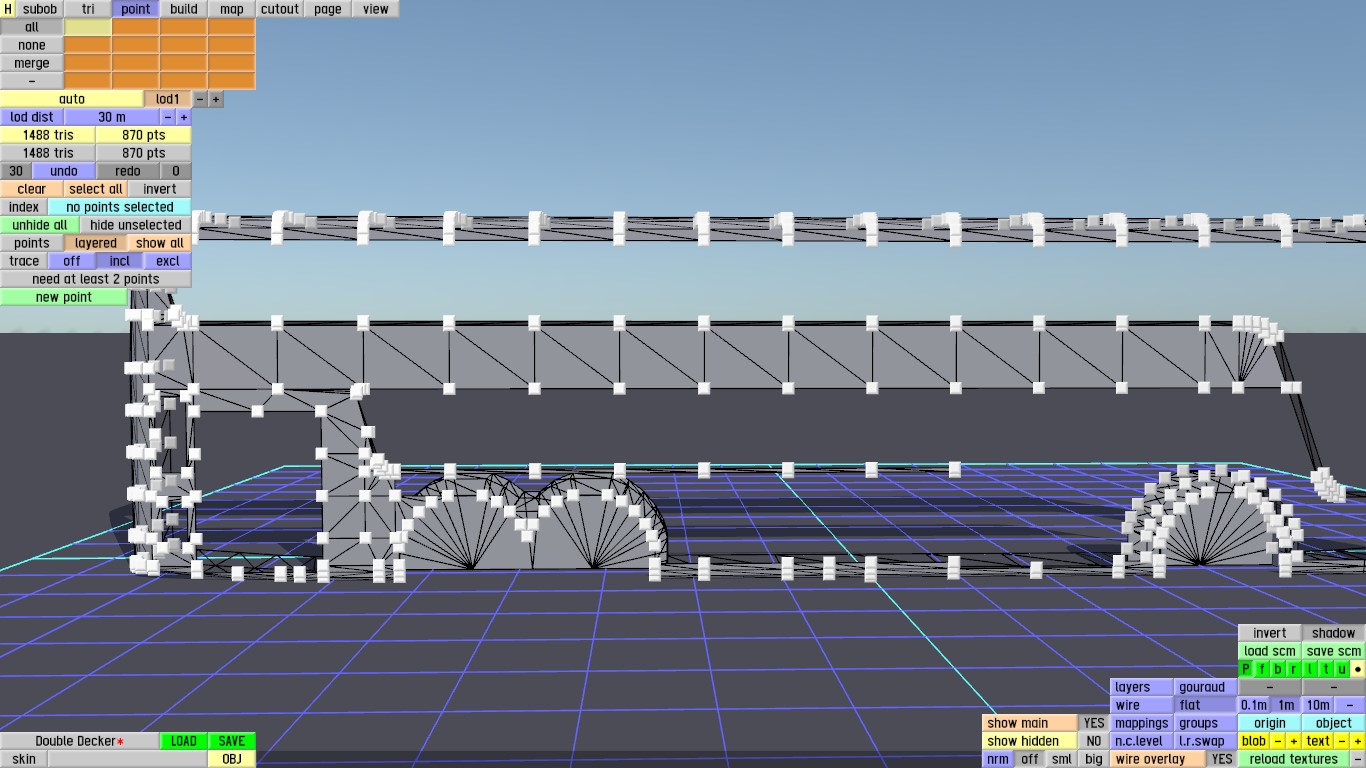1366x768 pixels.
Task: Clear the point selection
Action: (x=32, y=189)
